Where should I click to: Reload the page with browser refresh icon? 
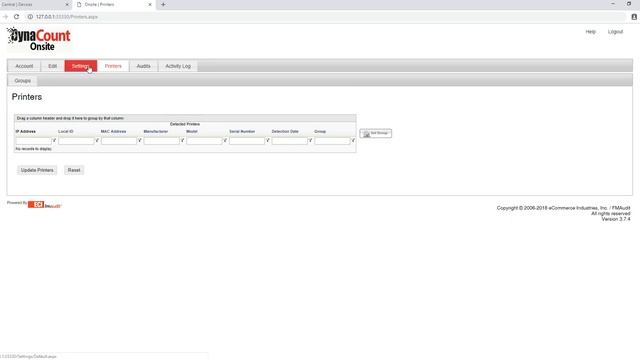click(16, 17)
